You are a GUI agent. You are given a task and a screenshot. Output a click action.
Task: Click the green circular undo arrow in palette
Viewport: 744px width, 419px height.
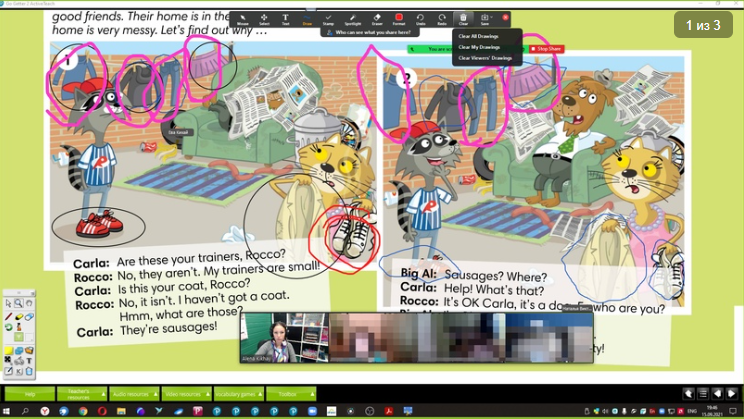coord(9,327)
